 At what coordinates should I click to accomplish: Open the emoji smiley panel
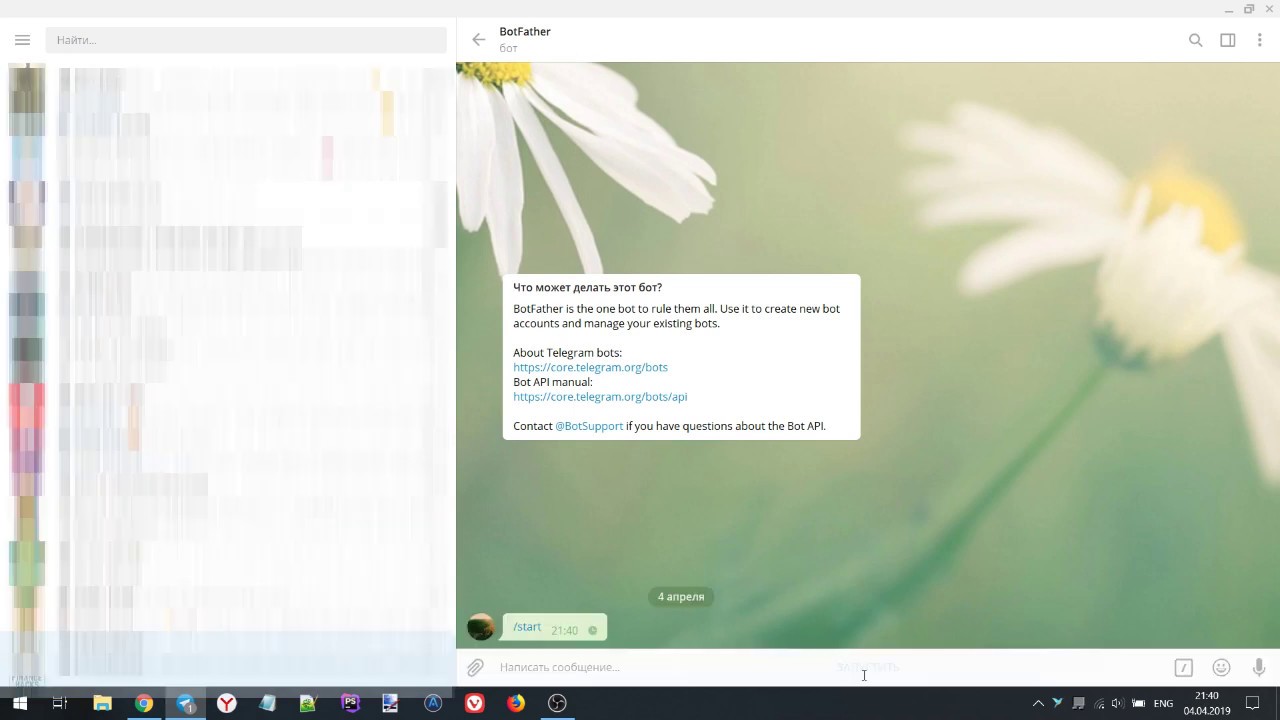[1221, 667]
